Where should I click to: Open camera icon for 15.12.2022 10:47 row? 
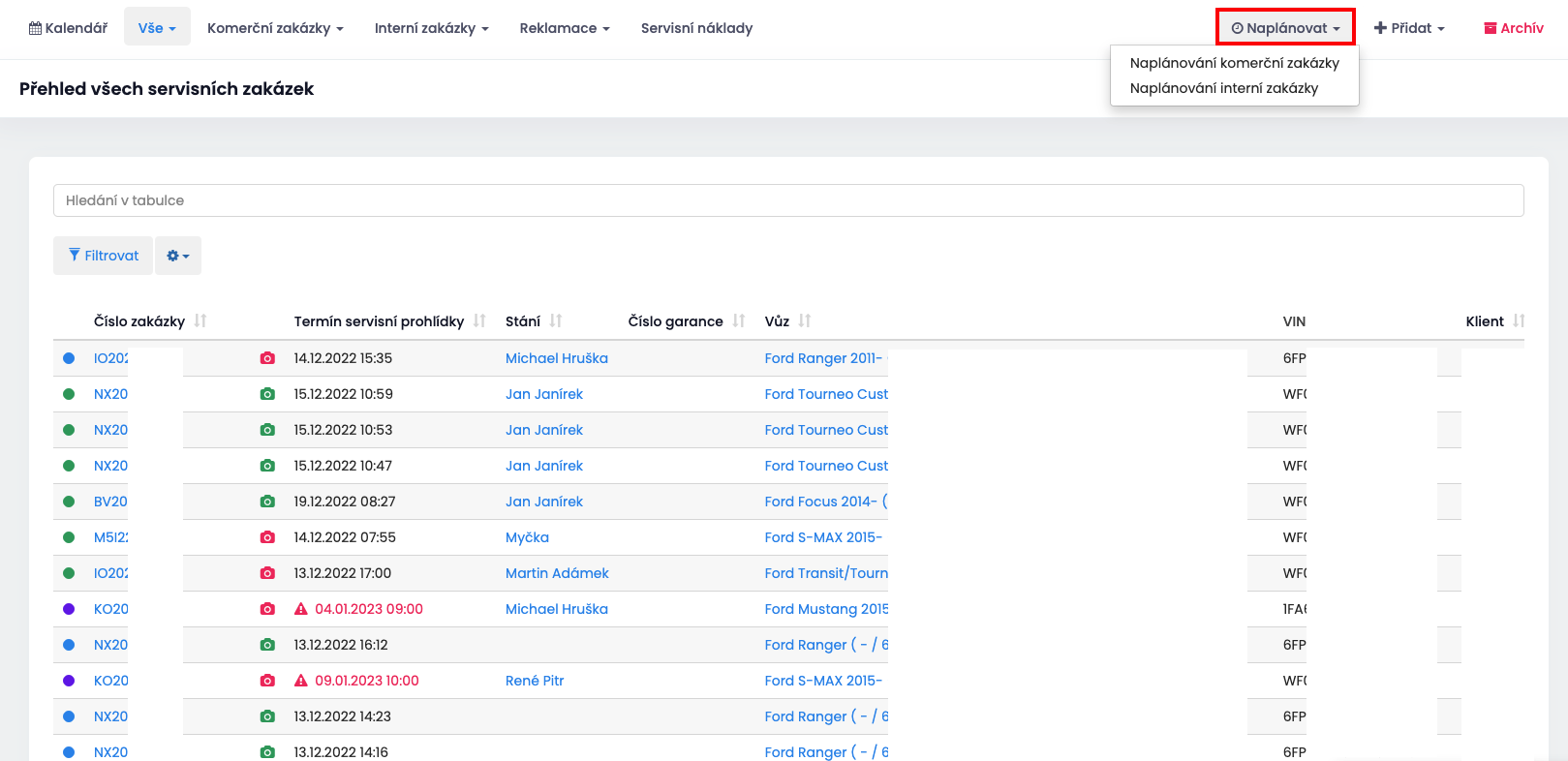tap(267, 466)
